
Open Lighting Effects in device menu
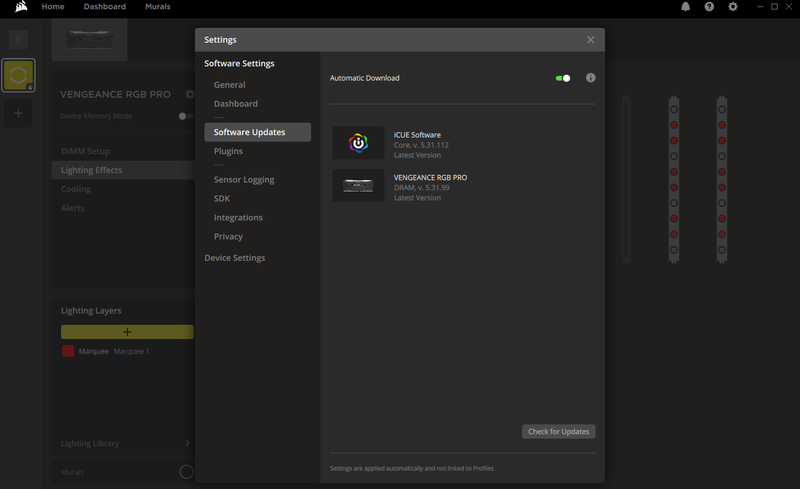(123, 170)
